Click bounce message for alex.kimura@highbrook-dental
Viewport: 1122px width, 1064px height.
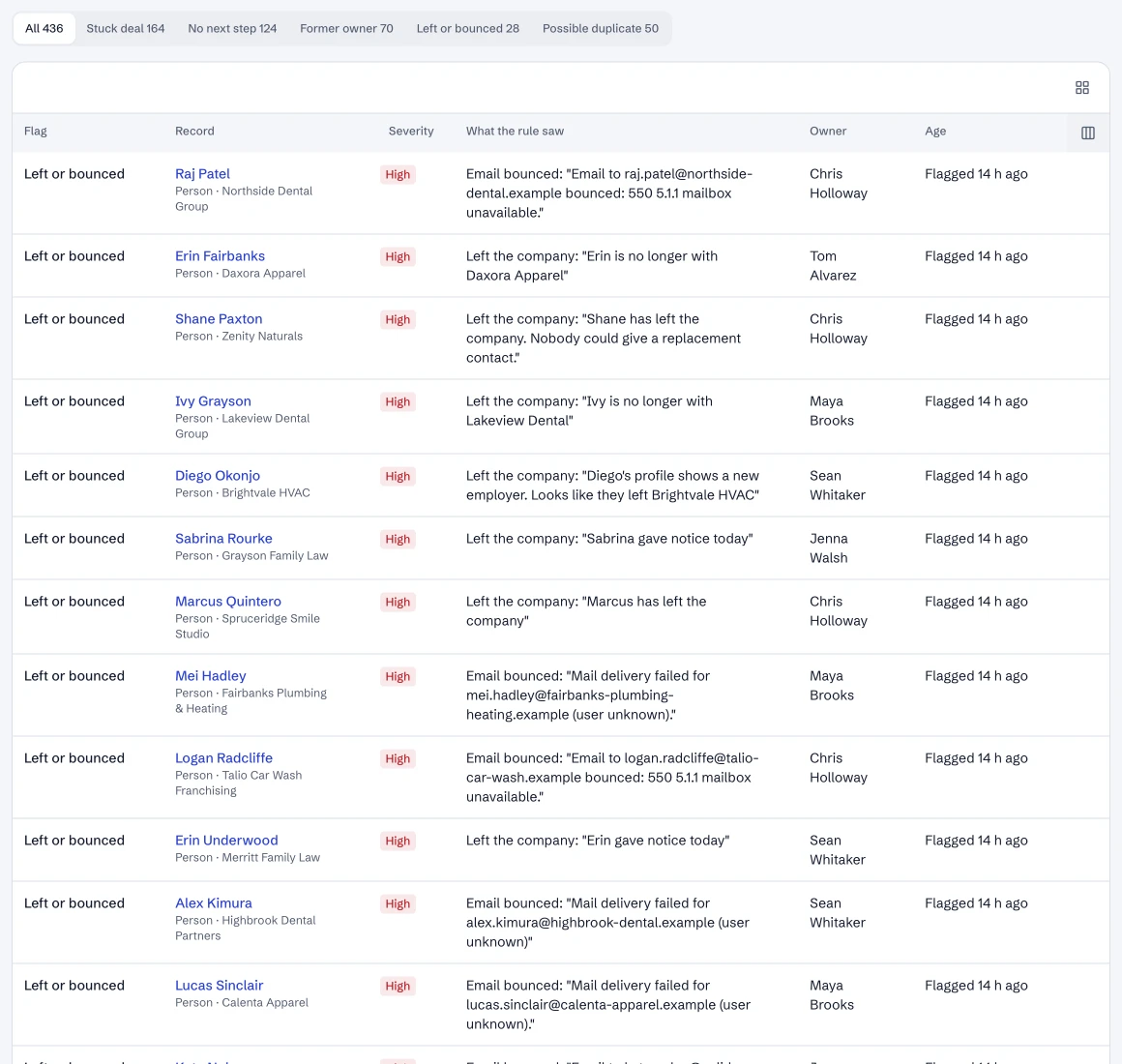tap(607, 923)
